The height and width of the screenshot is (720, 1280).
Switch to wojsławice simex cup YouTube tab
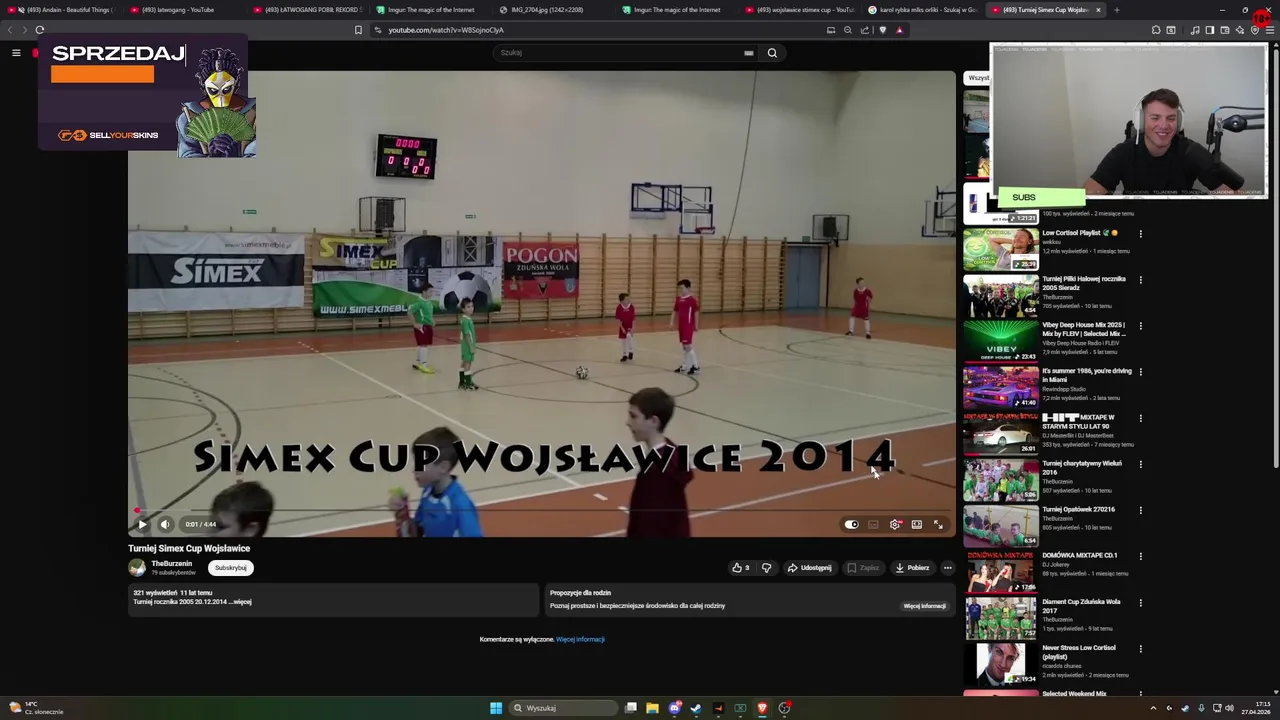coord(801,10)
